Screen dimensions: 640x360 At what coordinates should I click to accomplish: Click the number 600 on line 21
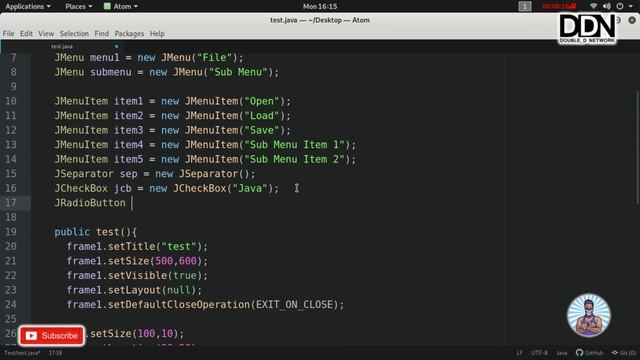coord(188,261)
